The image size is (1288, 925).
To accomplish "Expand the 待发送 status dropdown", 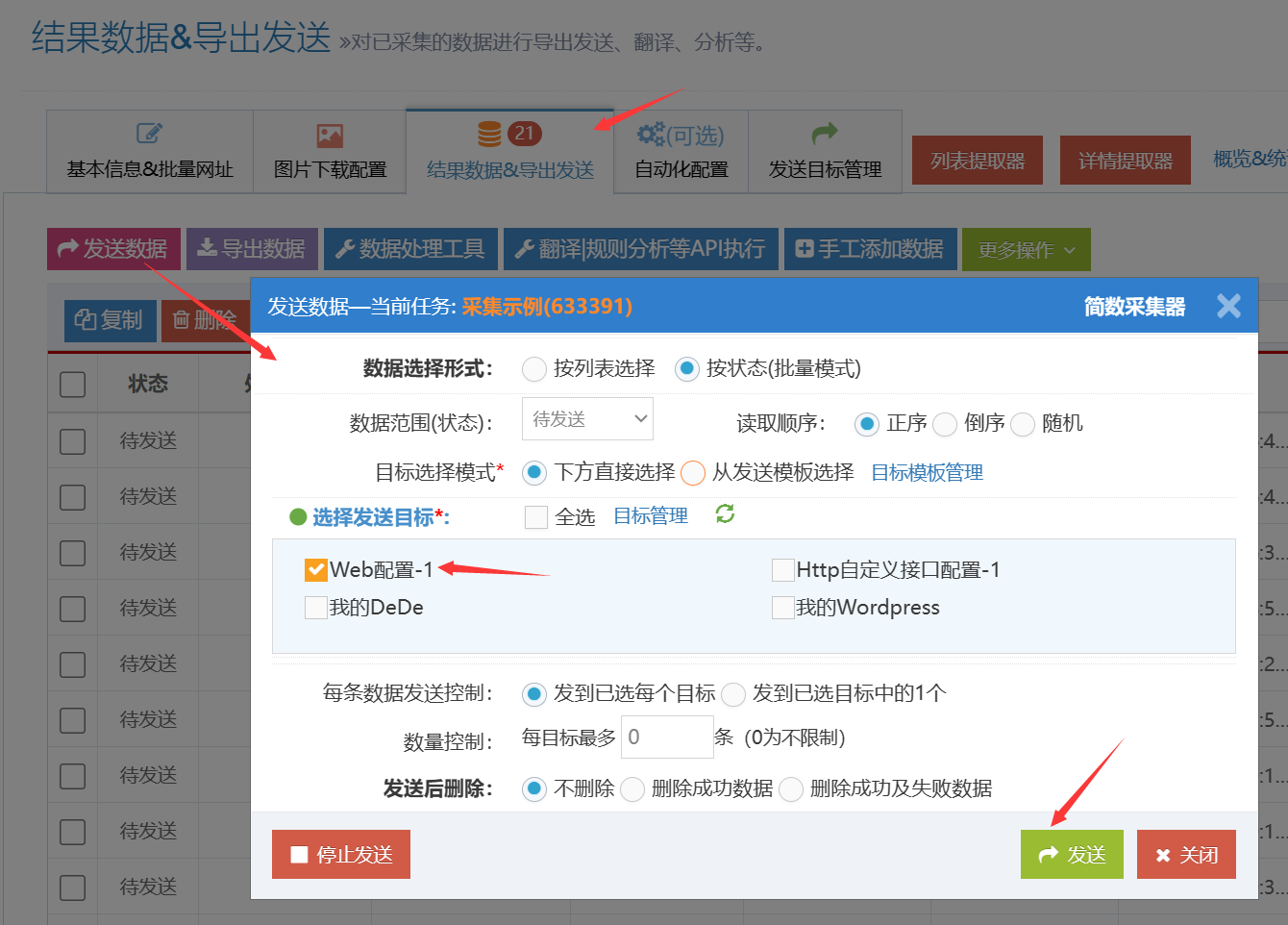I will pos(587,419).
